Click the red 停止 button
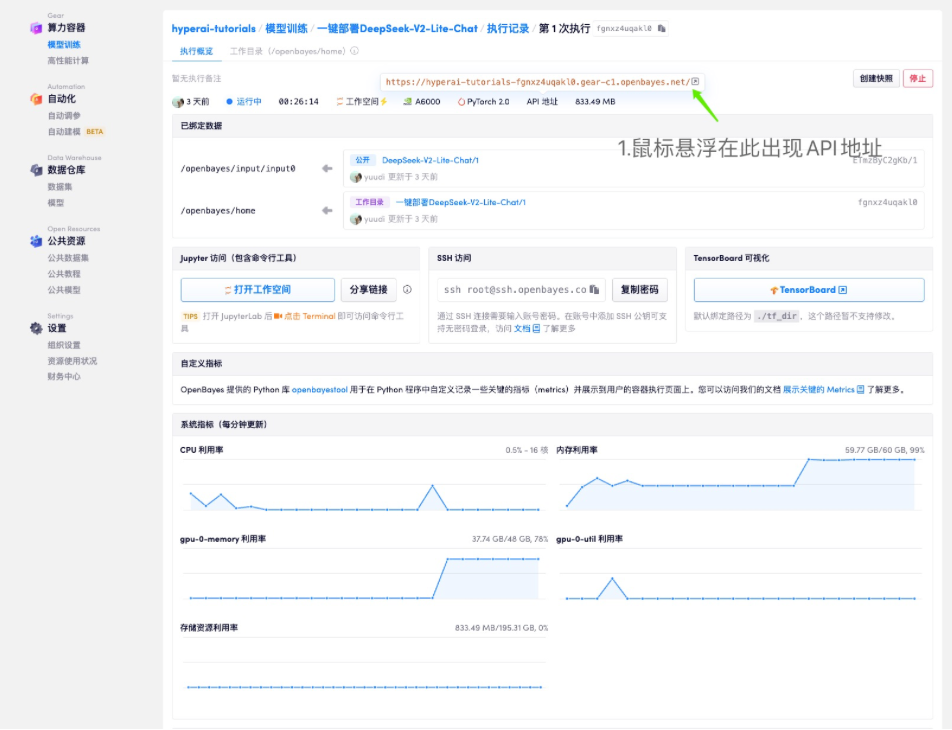This screenshot has height=730, width=952. [917, 78]
